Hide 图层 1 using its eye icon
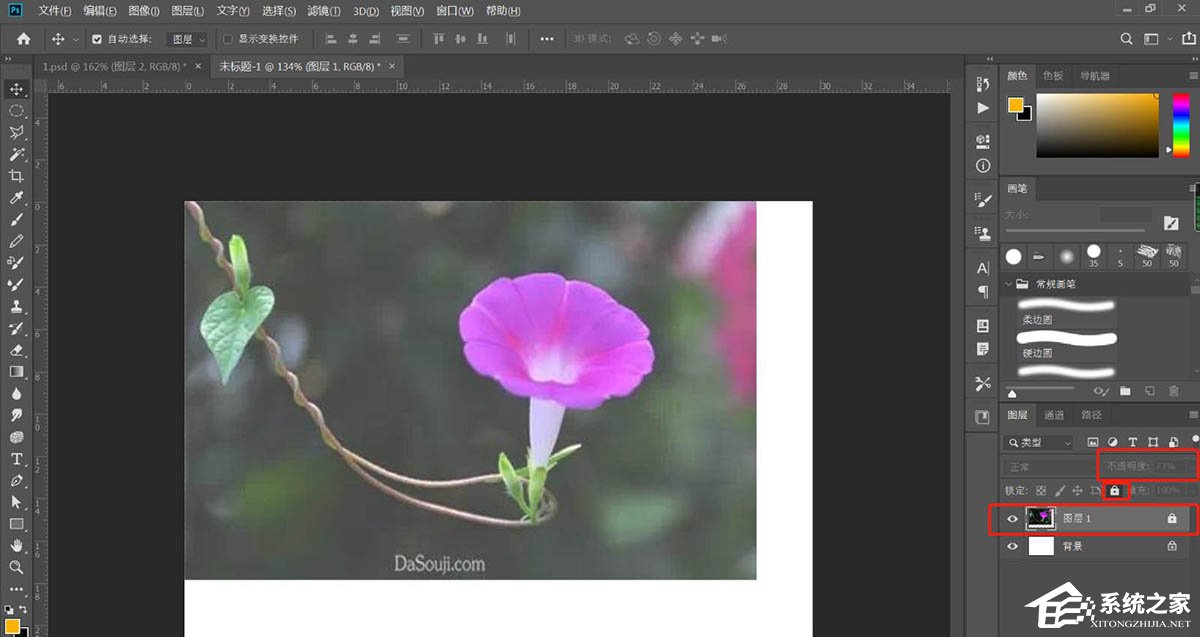Screen dimensions: 1200x637 tap(1012, 519)
